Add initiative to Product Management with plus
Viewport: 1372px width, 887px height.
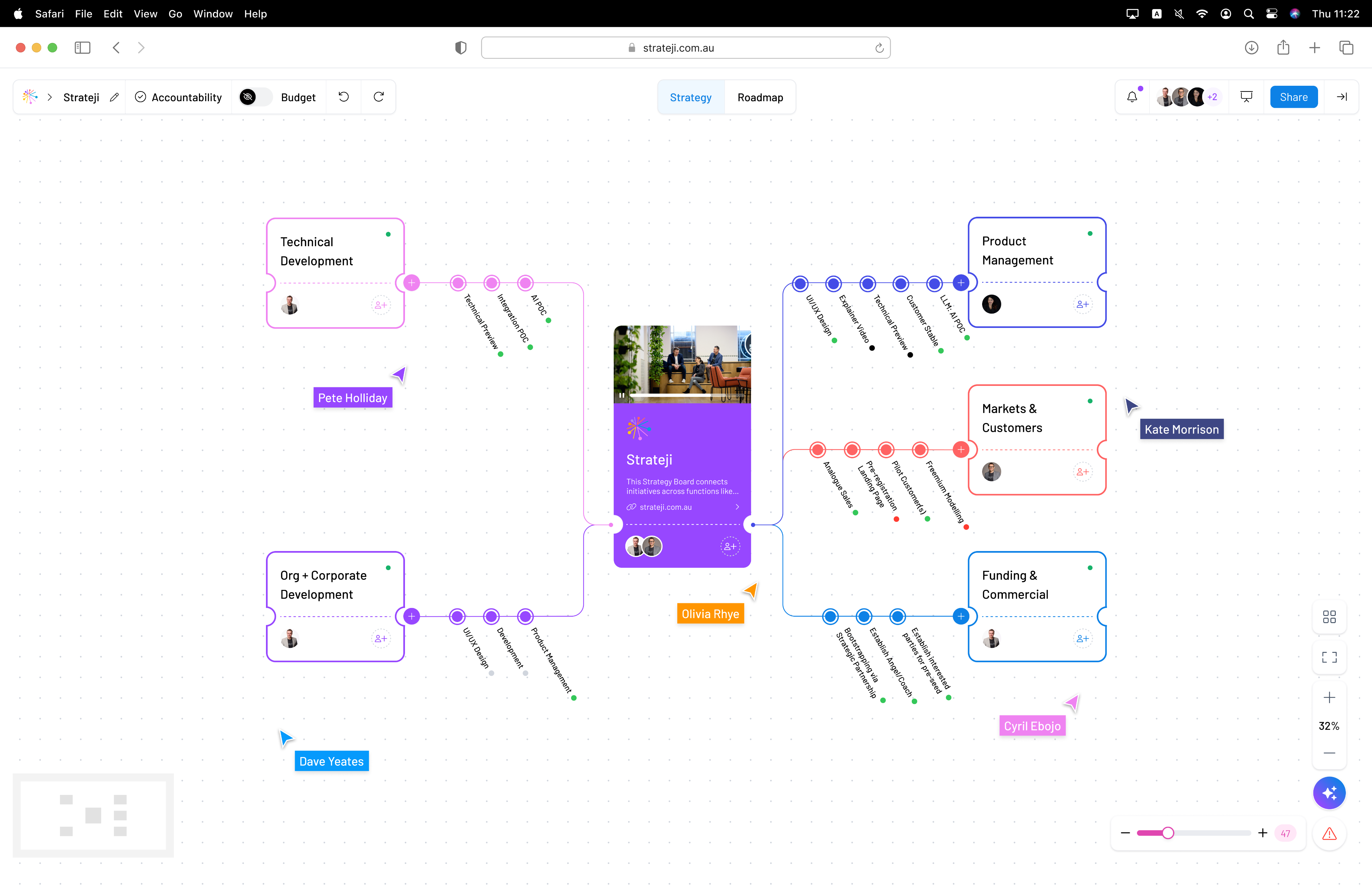click(961, 283)
